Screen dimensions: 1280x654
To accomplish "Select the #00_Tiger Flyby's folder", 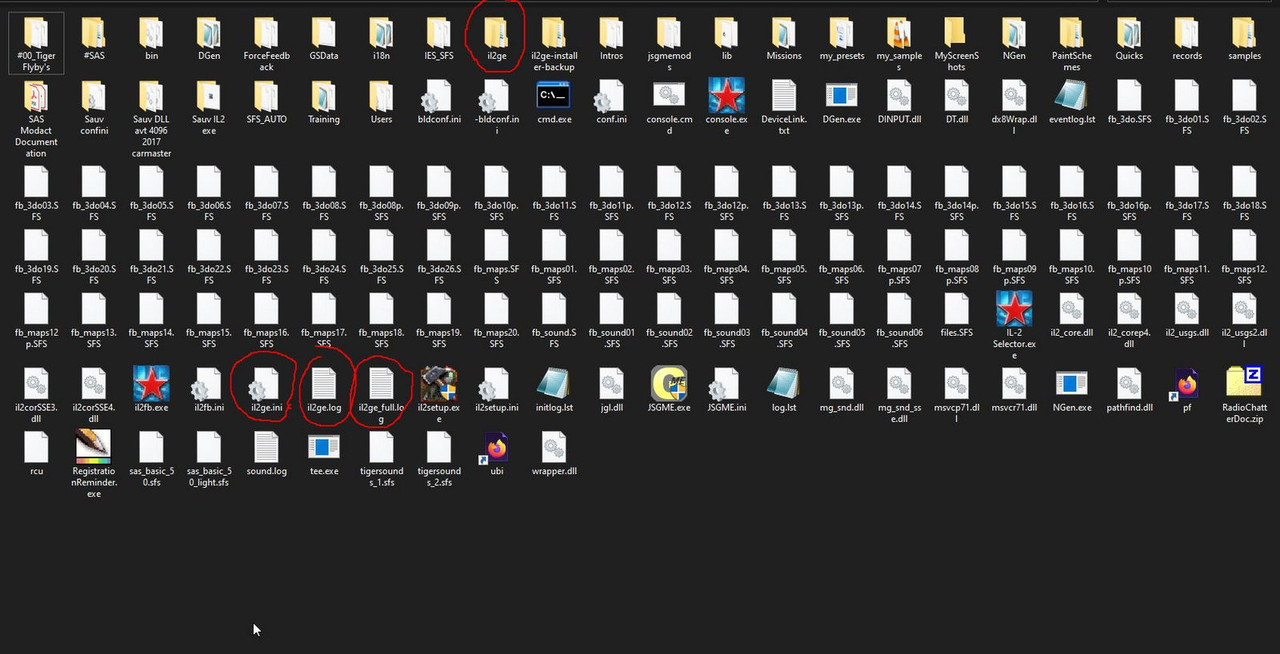I will click(37, 44).
